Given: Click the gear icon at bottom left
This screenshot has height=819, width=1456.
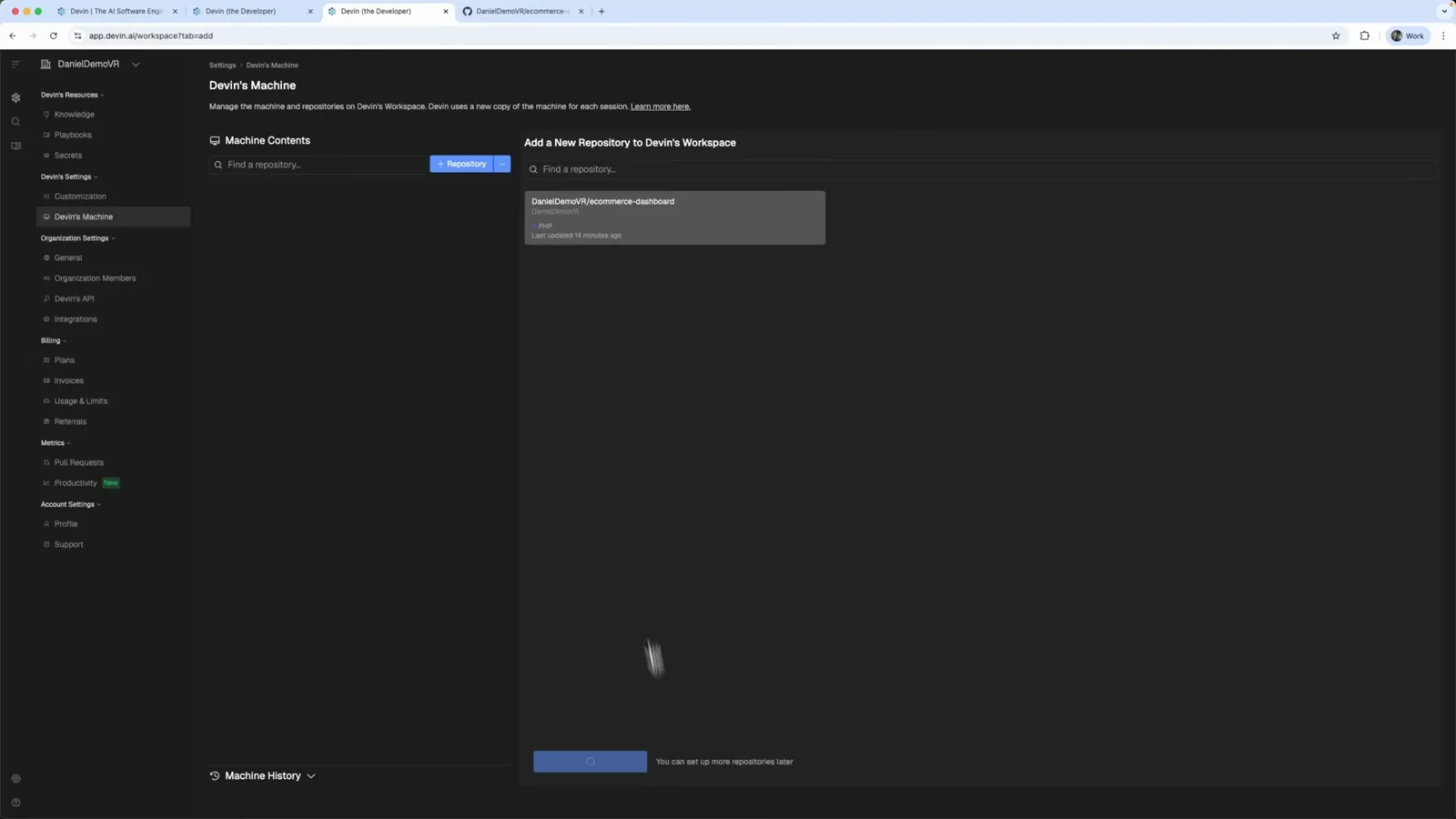Looking at the screenshot, I should coord(15,779).
